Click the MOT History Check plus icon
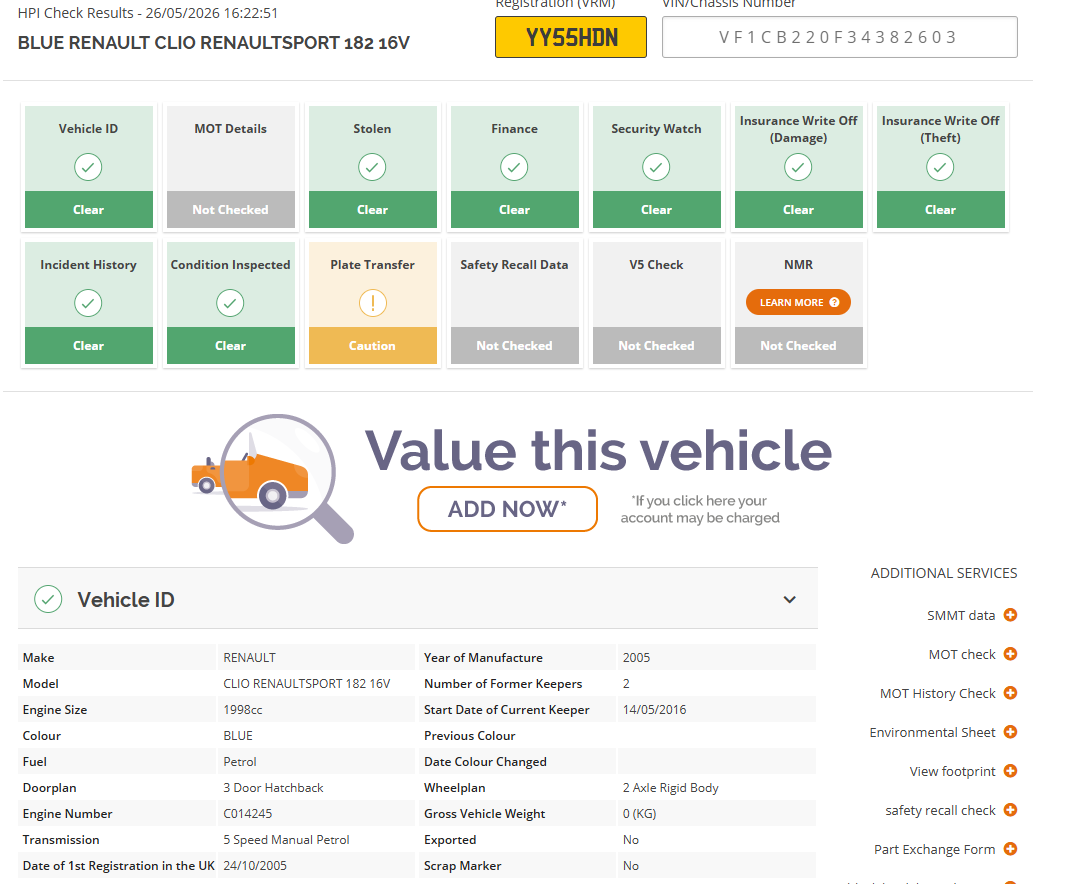Image resolution: width=1081 pixels, height=884 pixels. pos(1011,693)
